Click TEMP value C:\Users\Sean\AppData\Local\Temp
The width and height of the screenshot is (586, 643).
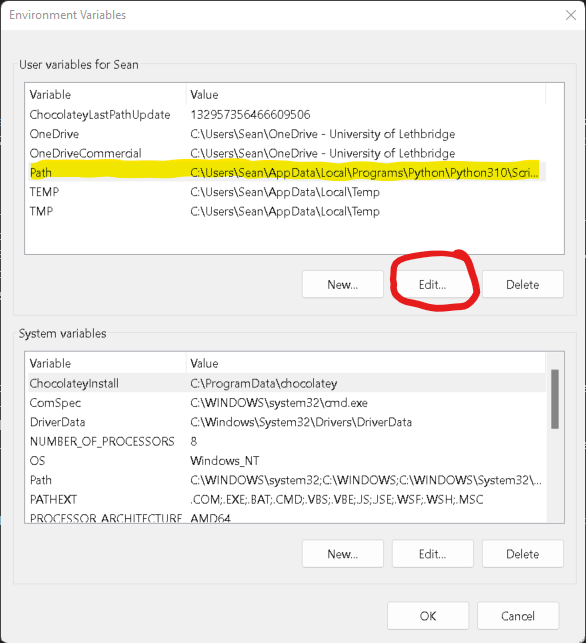click(285, 192)
